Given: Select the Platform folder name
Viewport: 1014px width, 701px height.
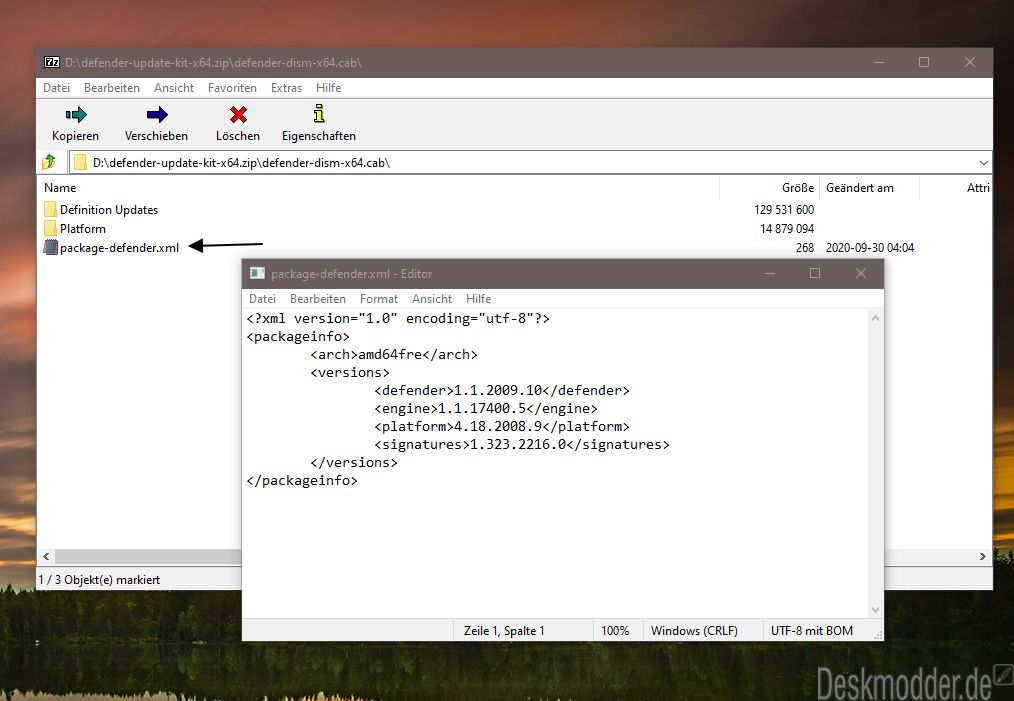Looking at the screenshot, I should click(83, 229).
